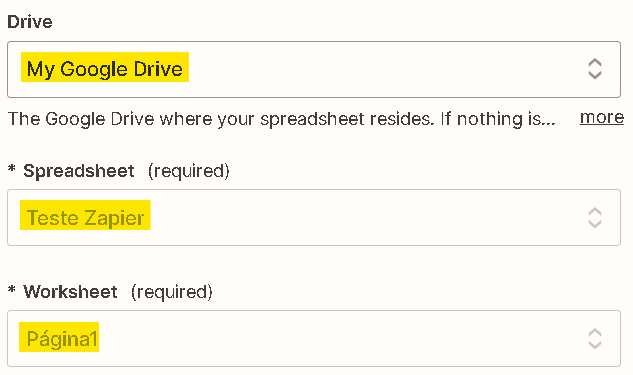Click the (required) text next to Worksheet
Viewport: 633px width, 375px height.
172,292
